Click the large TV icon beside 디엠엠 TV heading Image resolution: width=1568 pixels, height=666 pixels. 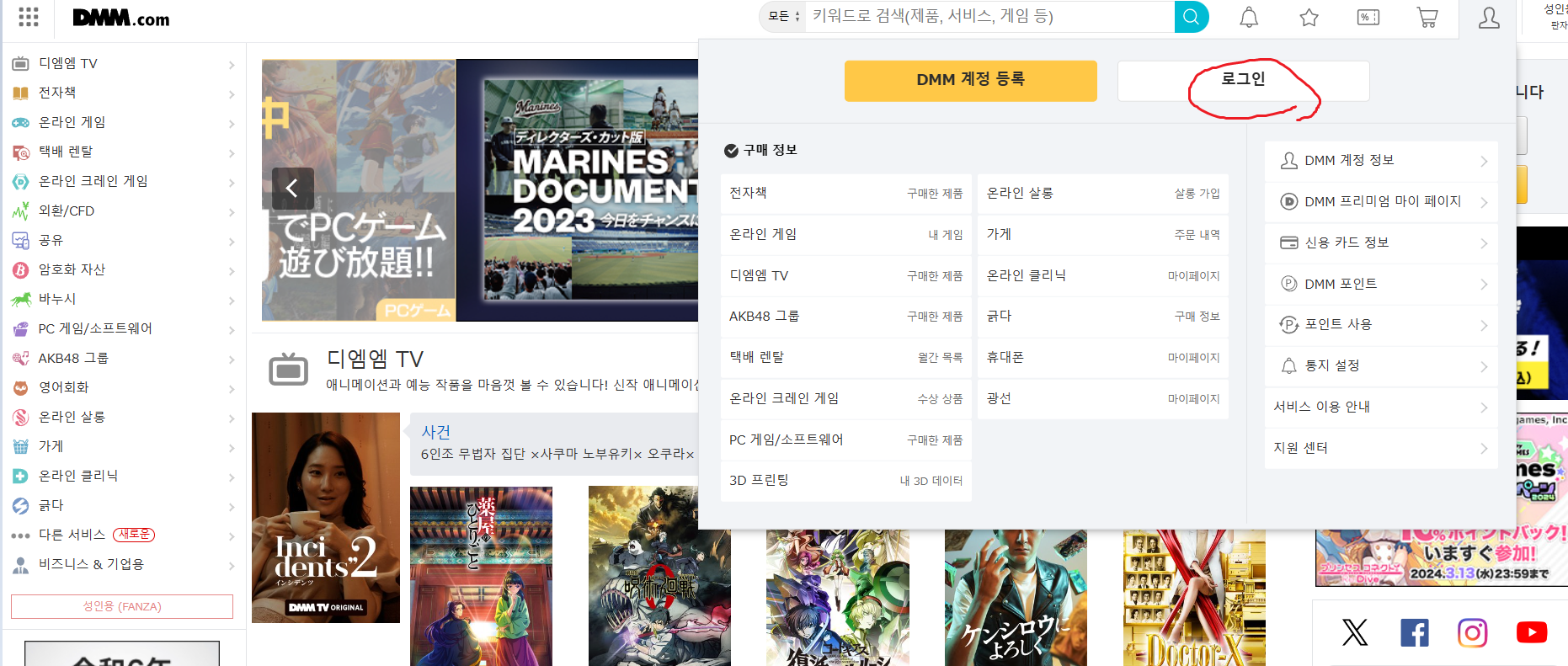[x=288, y=369]
